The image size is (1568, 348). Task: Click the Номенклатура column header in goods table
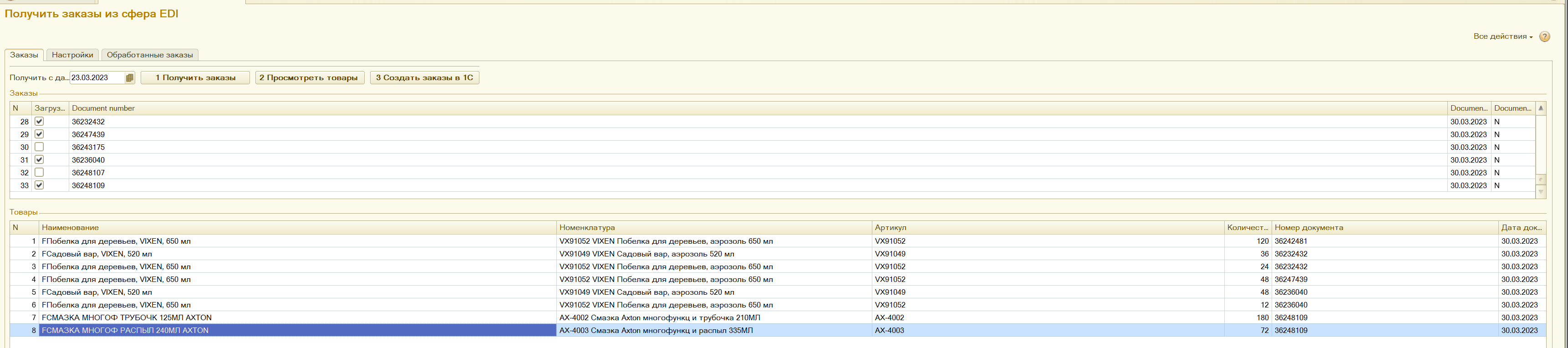coord(587,228)
